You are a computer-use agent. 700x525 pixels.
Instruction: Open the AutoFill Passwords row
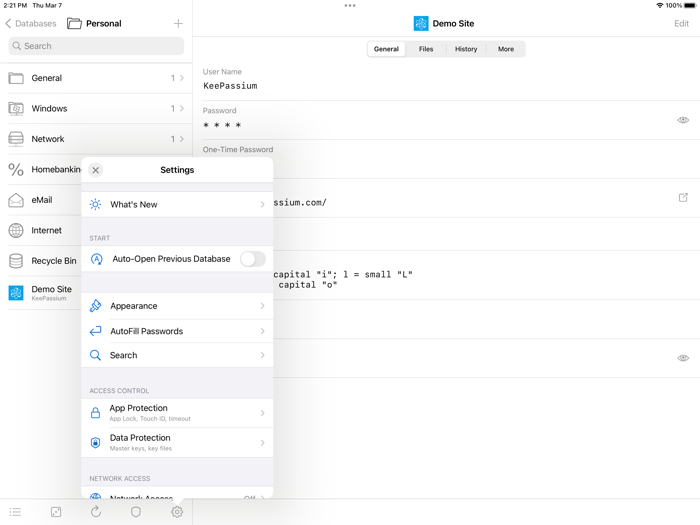click(177, 331)
